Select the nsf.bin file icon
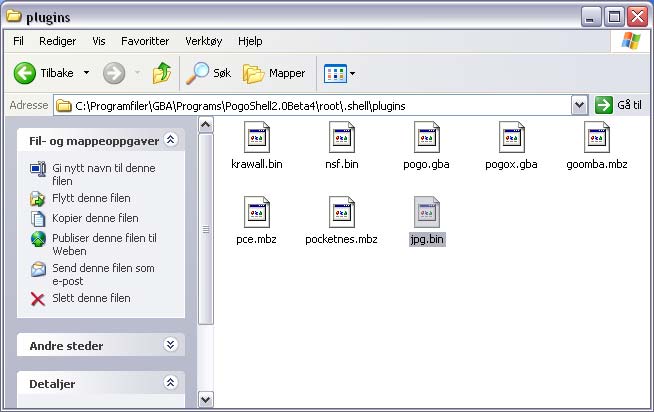654x412 pixels. [342, 137]
